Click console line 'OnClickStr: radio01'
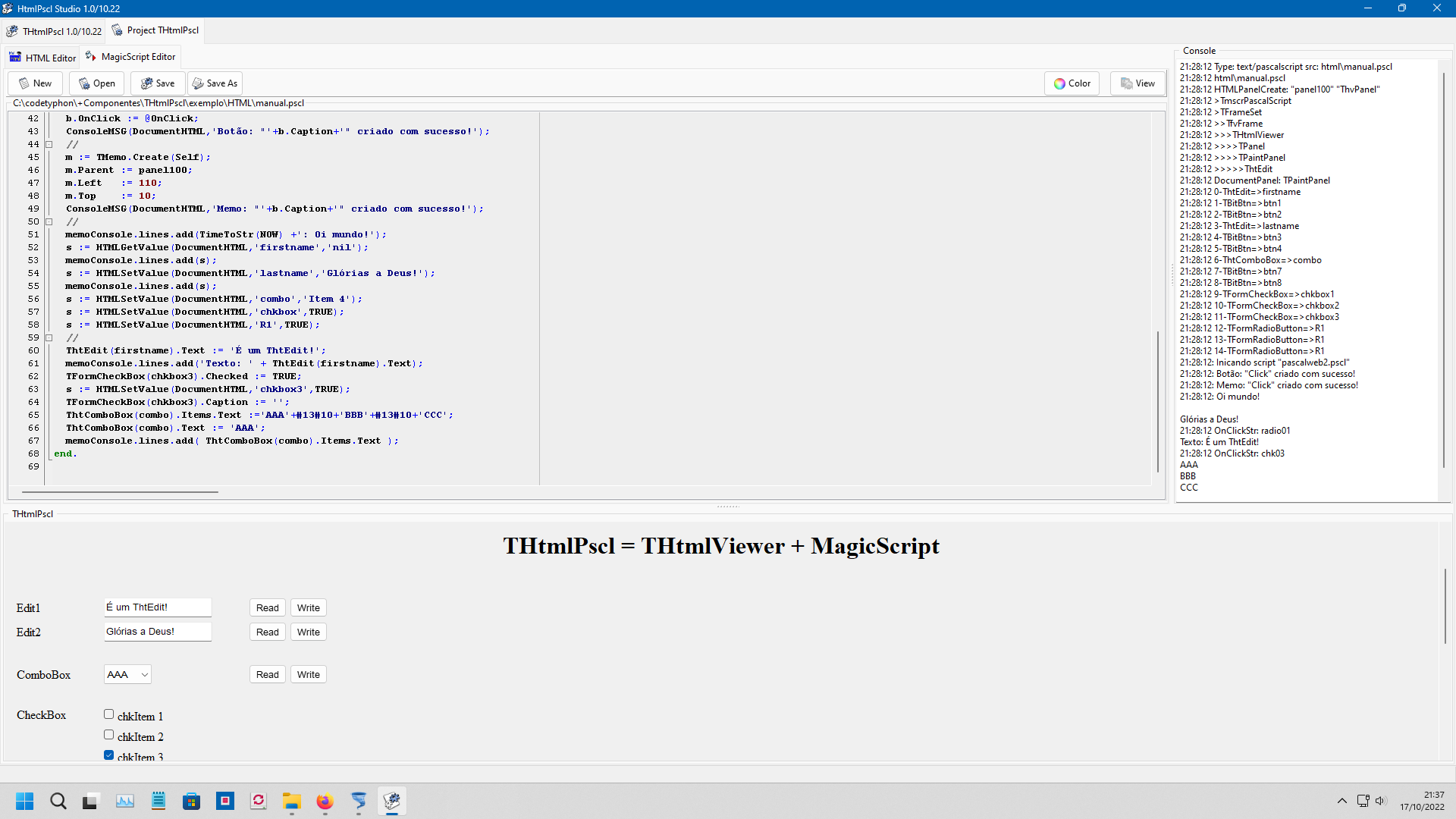The width and height of the screenshot is (1456, 819). (x=1235, y=431)
